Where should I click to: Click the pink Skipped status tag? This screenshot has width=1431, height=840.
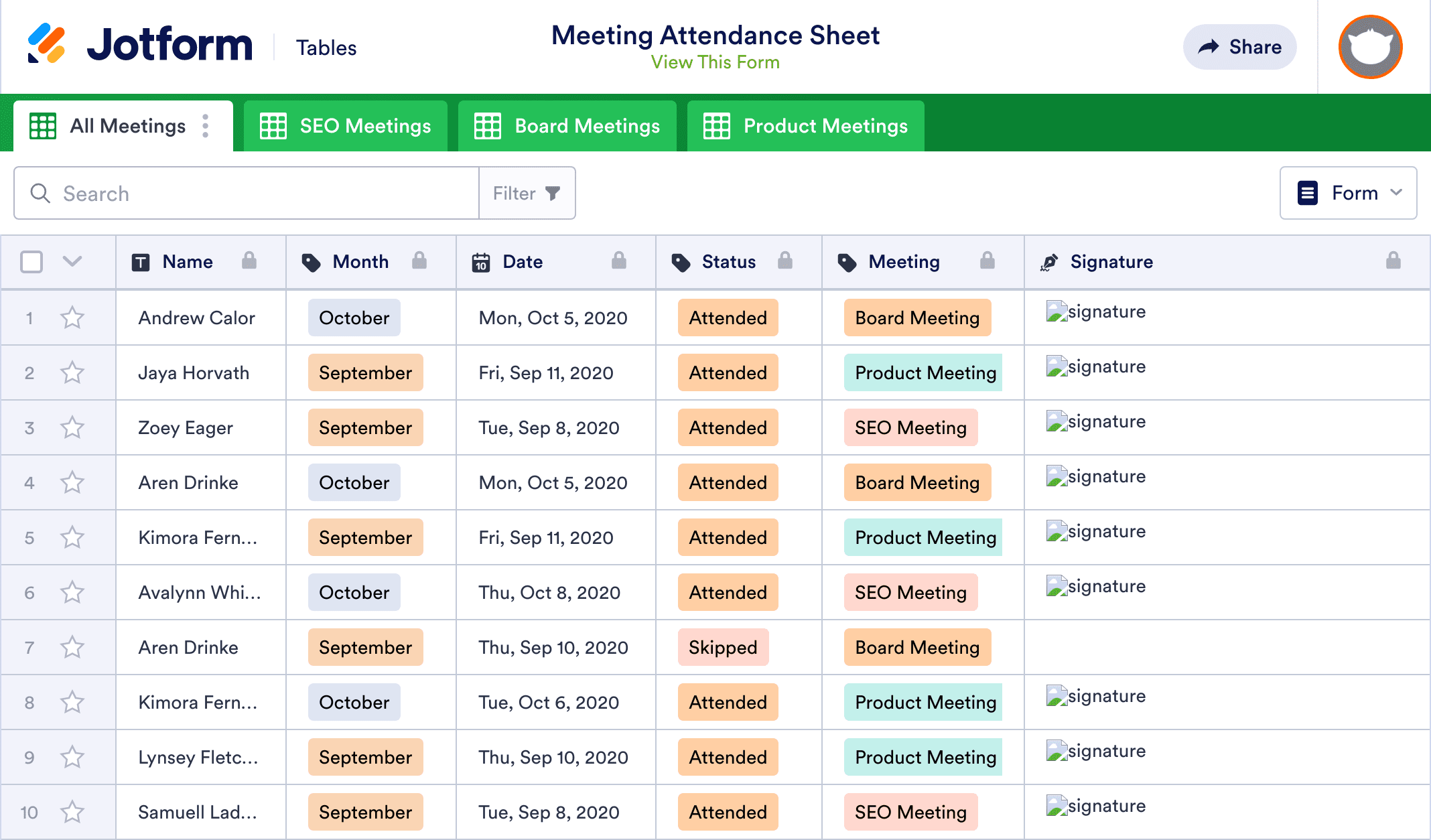[x=723, y=647]
